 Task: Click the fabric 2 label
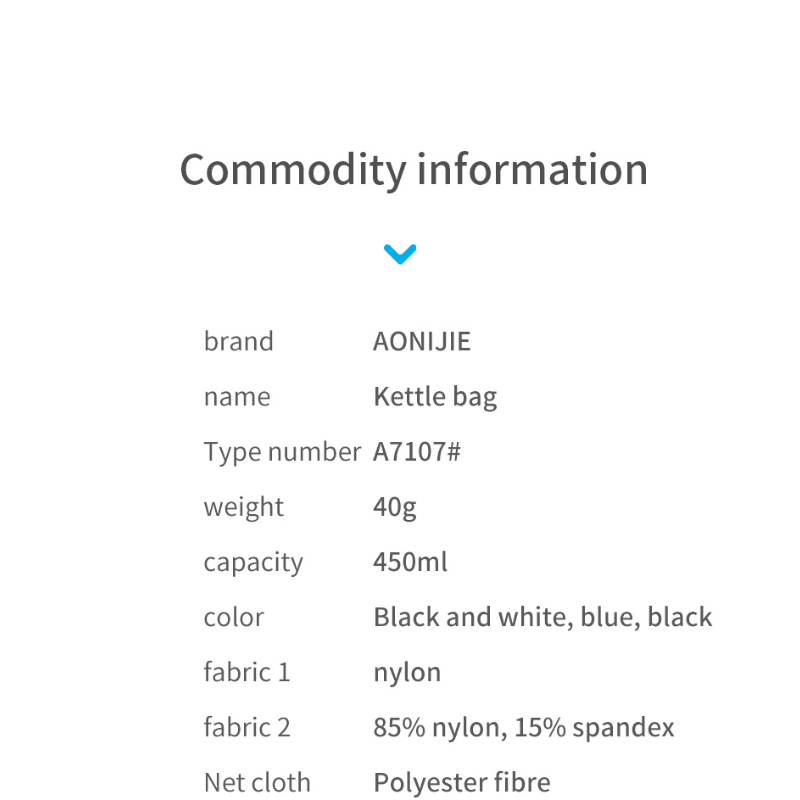[x=247, y=727]
